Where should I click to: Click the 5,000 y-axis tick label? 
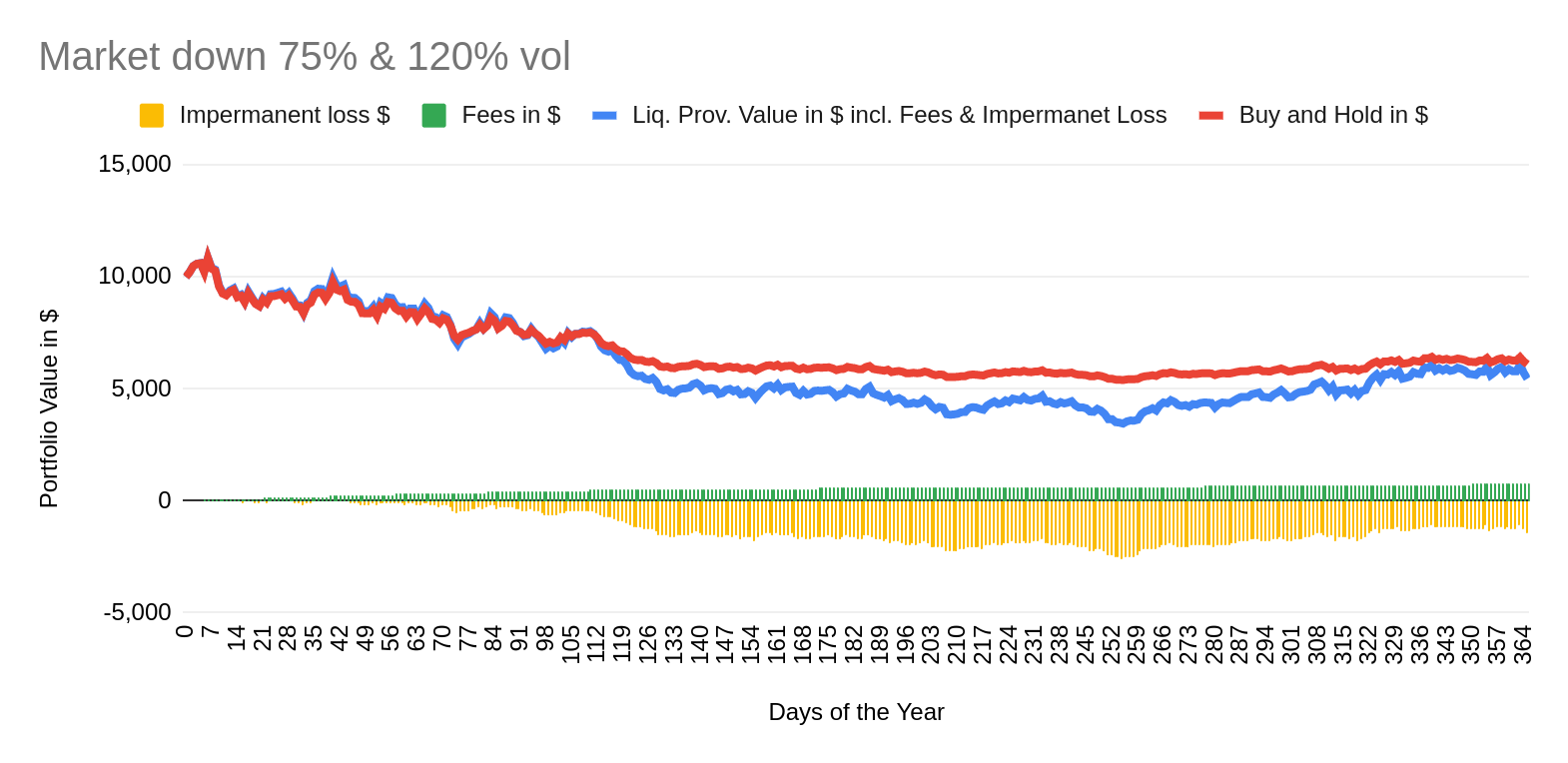tap(141, 388)
